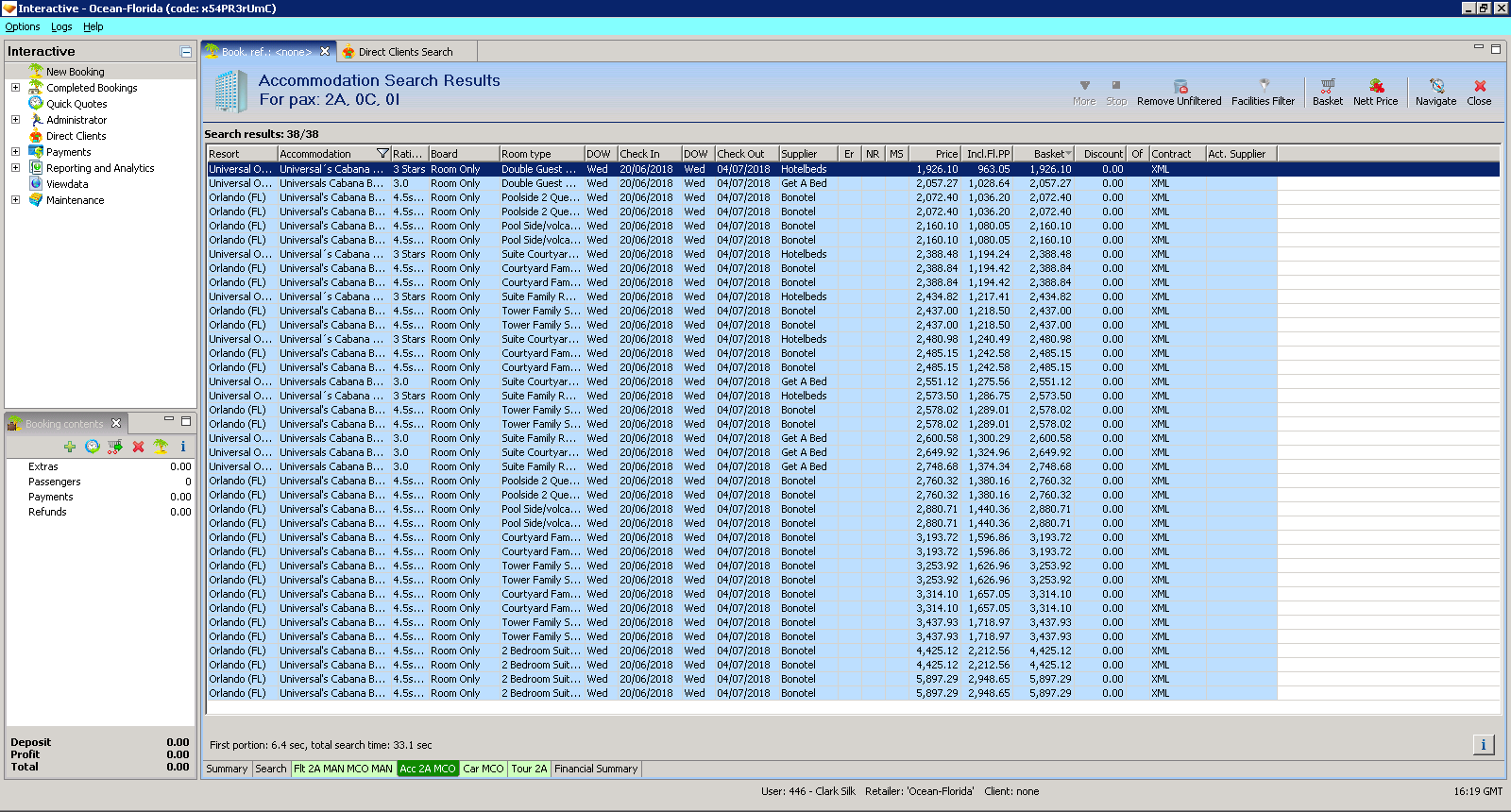Image resolution: width=1511 pixels, height=812 pixels.
Task: Click red X delete in Booking contents
Action: (x=138, y=447)
